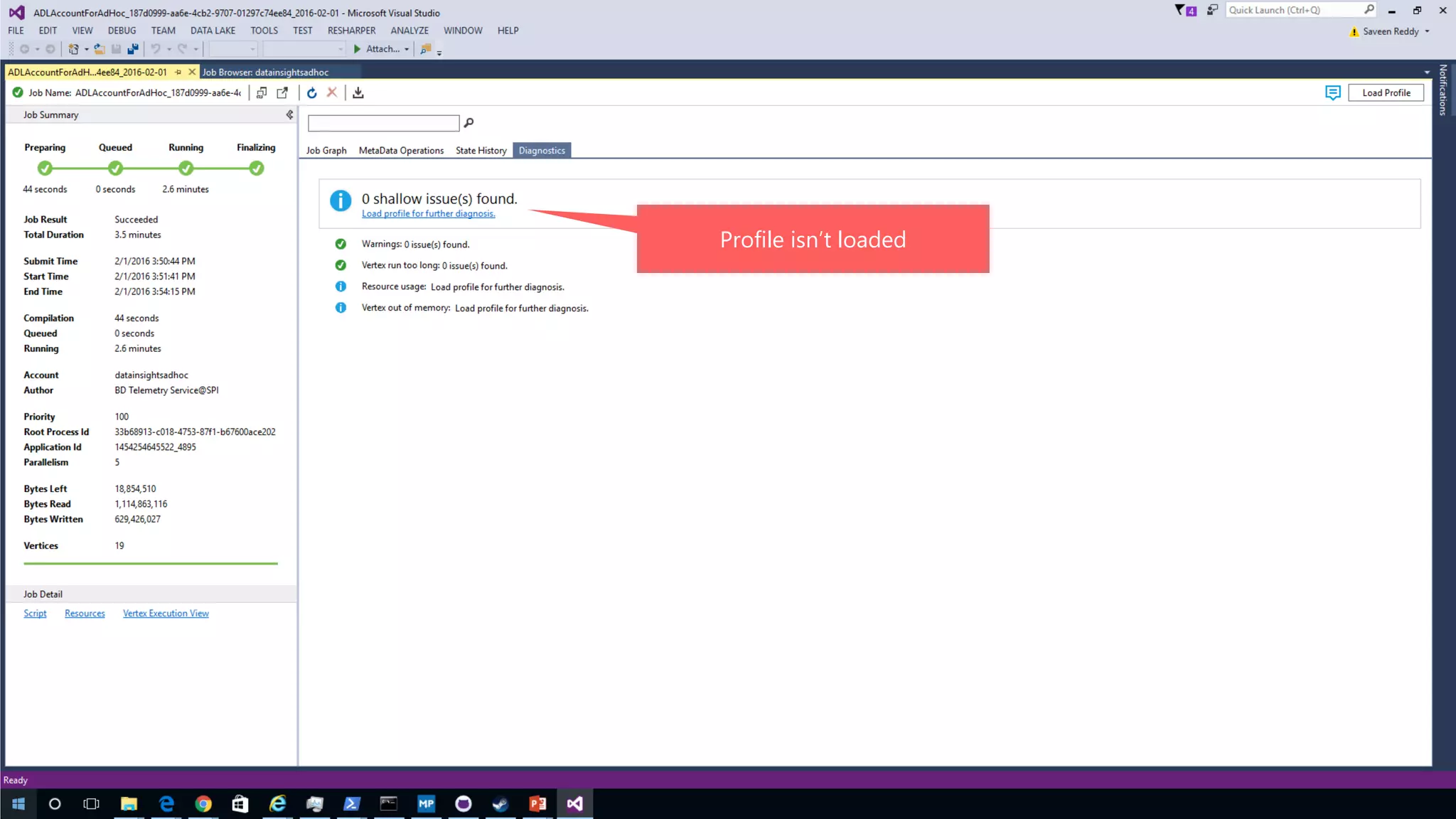The image size is (1456, 819).
Task: Click the Finalizing stage checkmark
Action: click(257, 168)
